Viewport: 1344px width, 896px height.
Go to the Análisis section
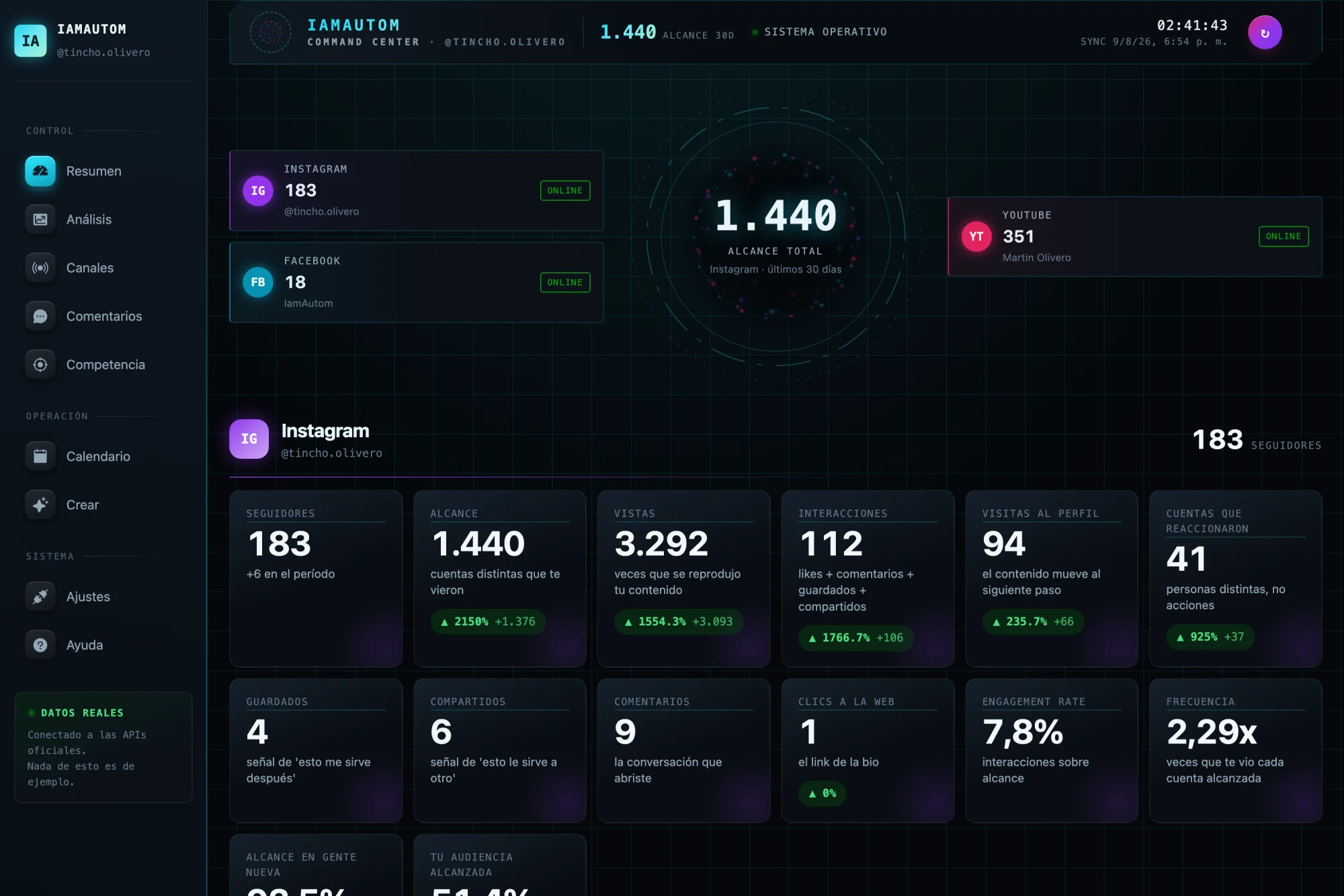(x=89, y=220)
